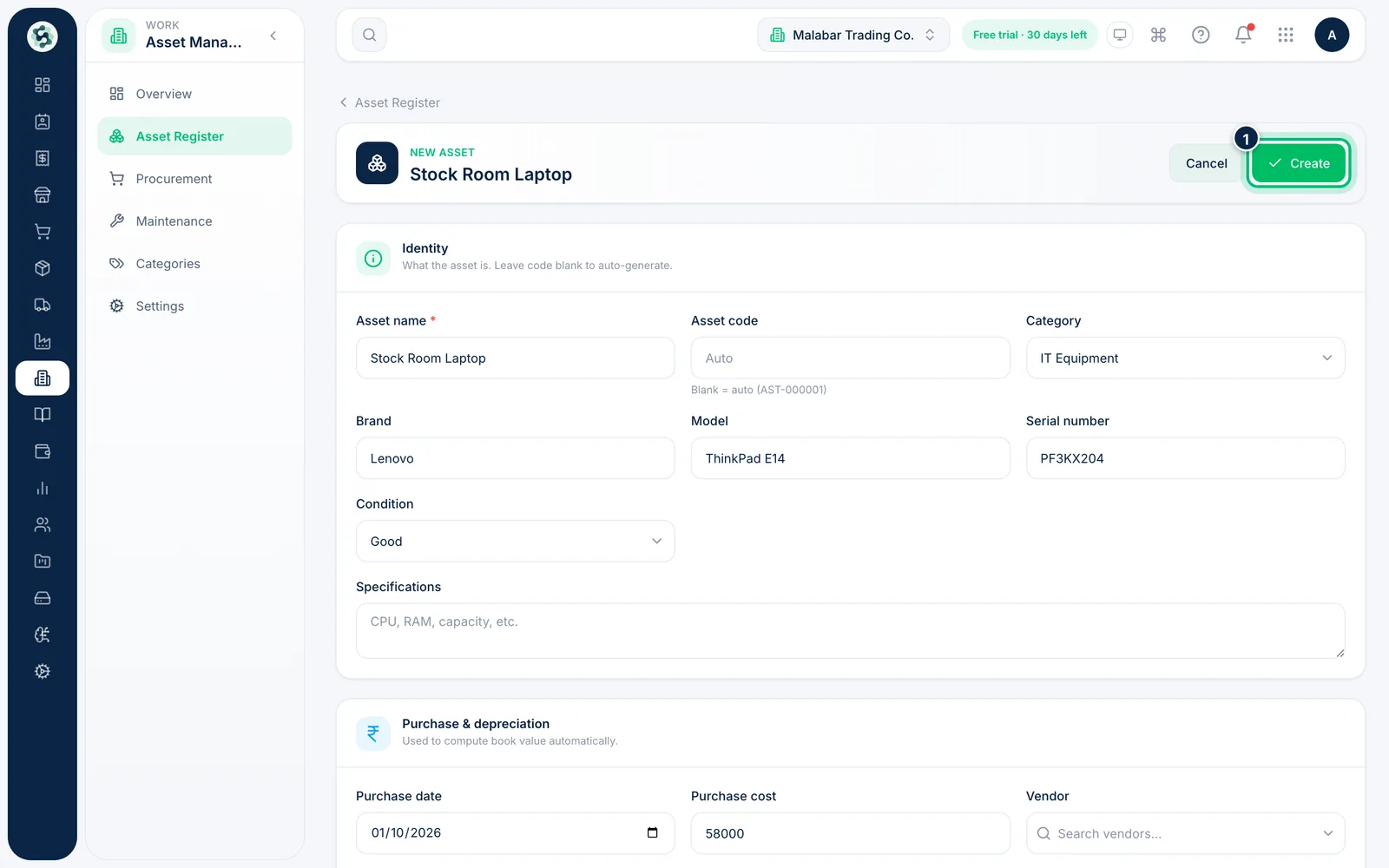Open the delivery truck icon in left rail

(x=42, y=305)
